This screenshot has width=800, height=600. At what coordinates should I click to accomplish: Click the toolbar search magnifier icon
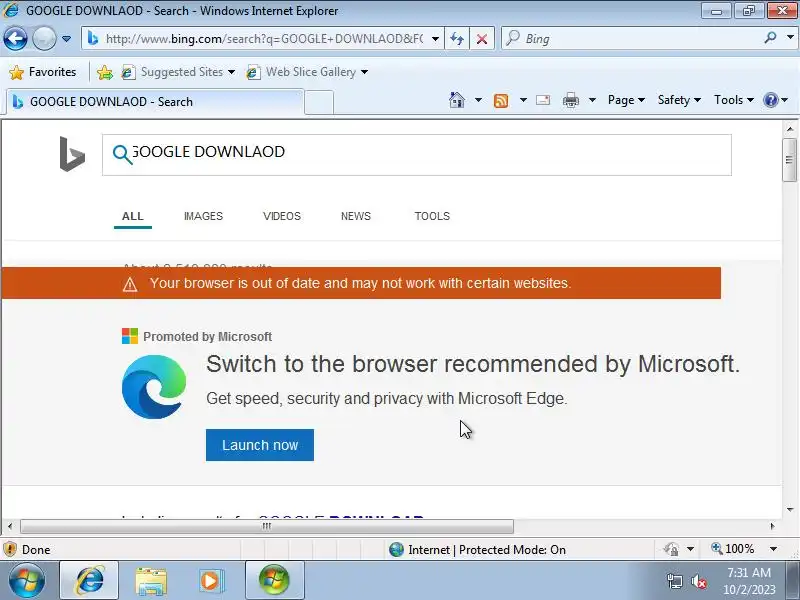click(x=770, y=38)
